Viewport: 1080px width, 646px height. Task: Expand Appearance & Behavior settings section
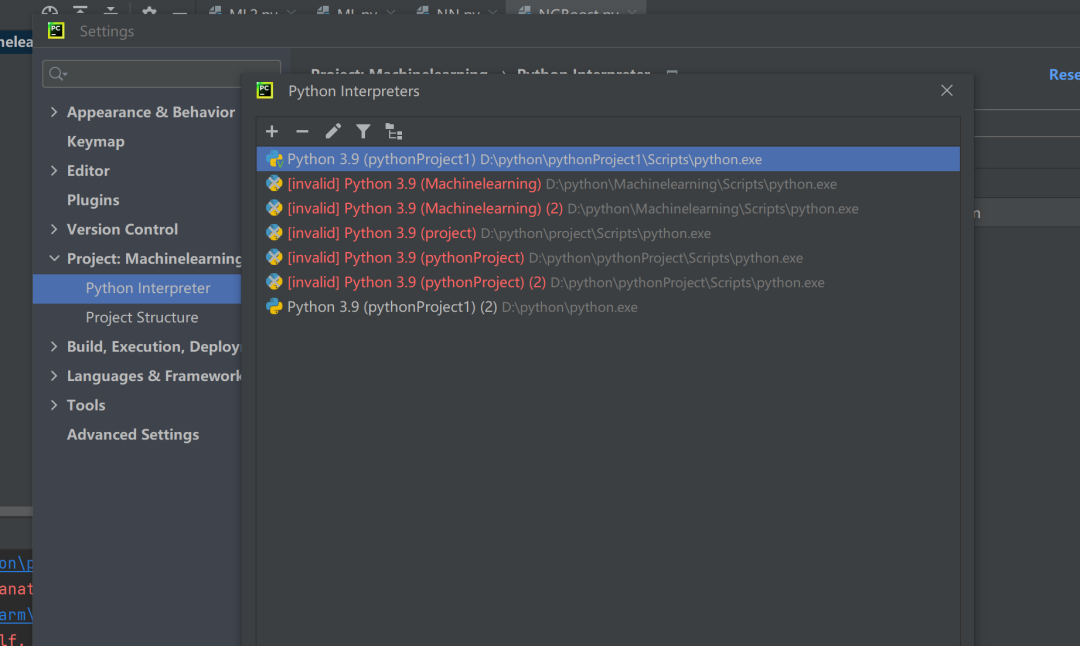click(x=54, y=112)
